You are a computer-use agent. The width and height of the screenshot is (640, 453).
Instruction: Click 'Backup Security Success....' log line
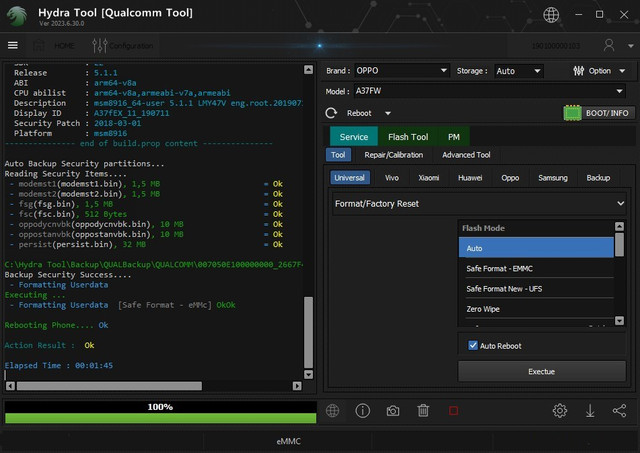coord(68,275)
